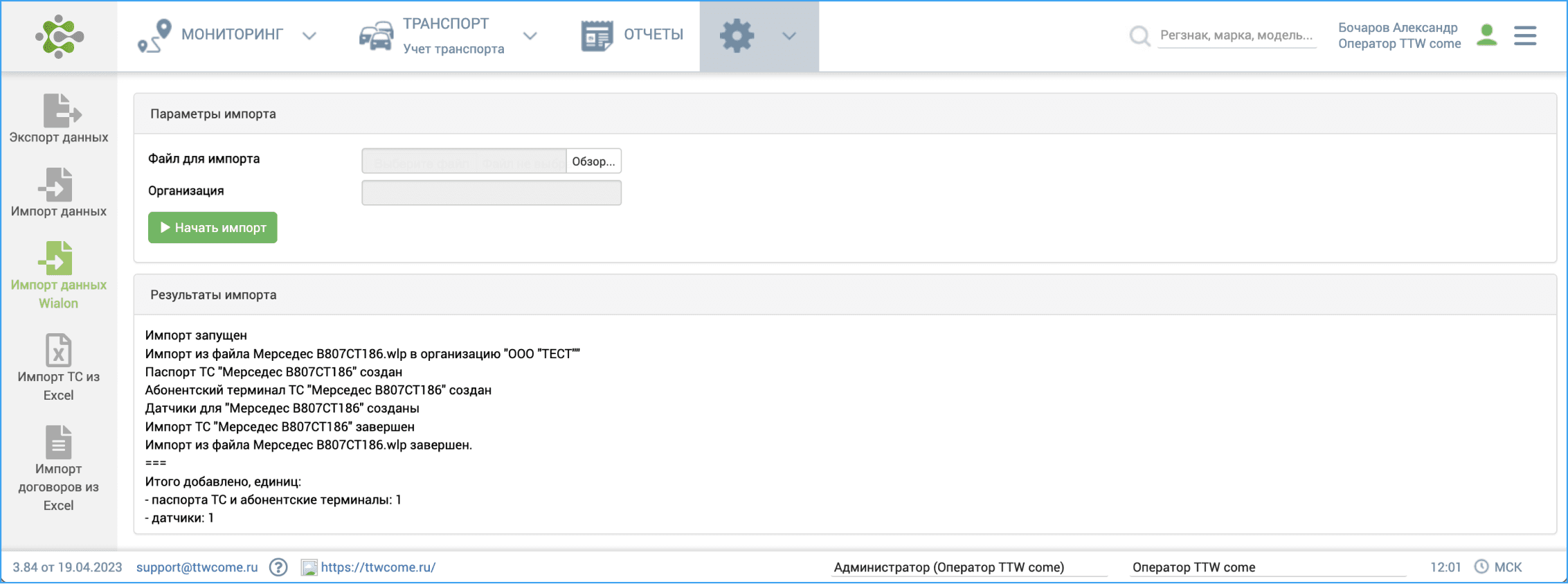
Task: Click the Файл для импорта label
Action: coord(204,159)
